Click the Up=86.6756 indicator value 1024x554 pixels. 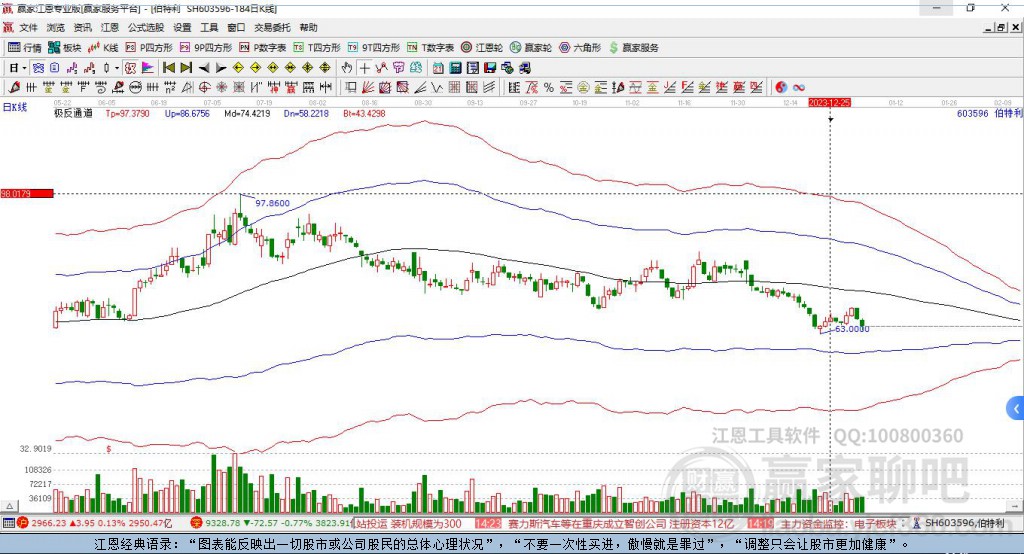(x=187, y=113)
